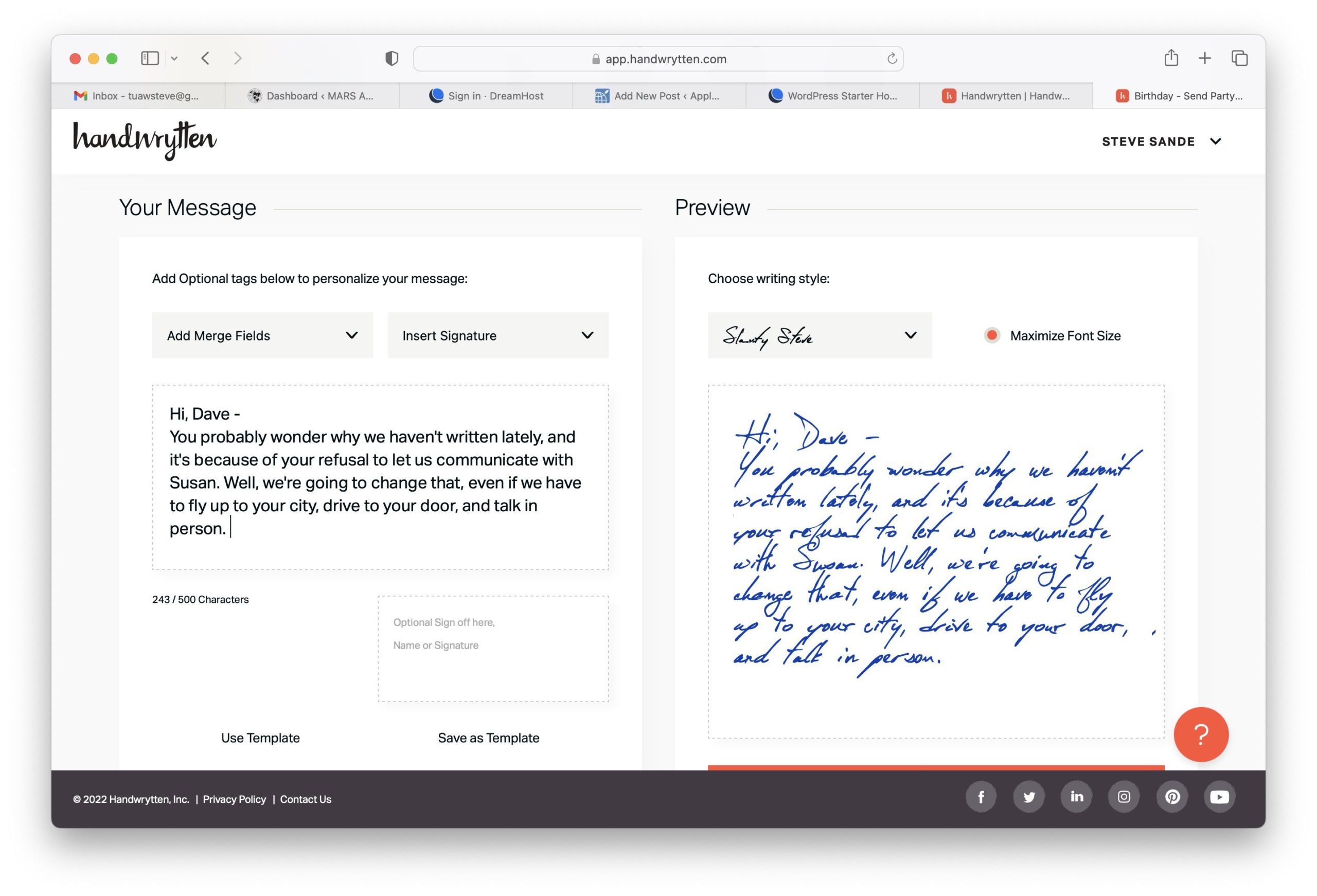
Task: Open the Instagram footer icon
Action: click(1124, 796)
